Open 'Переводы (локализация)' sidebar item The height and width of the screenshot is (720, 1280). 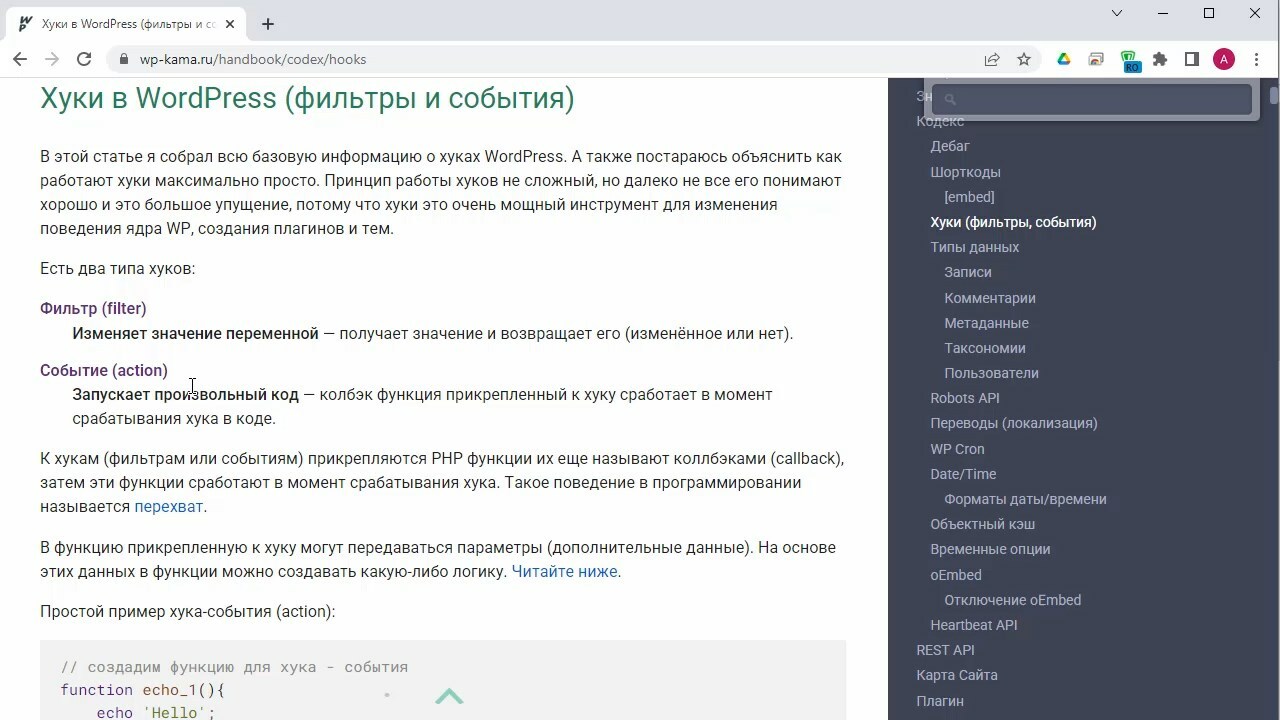click(x=1014, y=423)
